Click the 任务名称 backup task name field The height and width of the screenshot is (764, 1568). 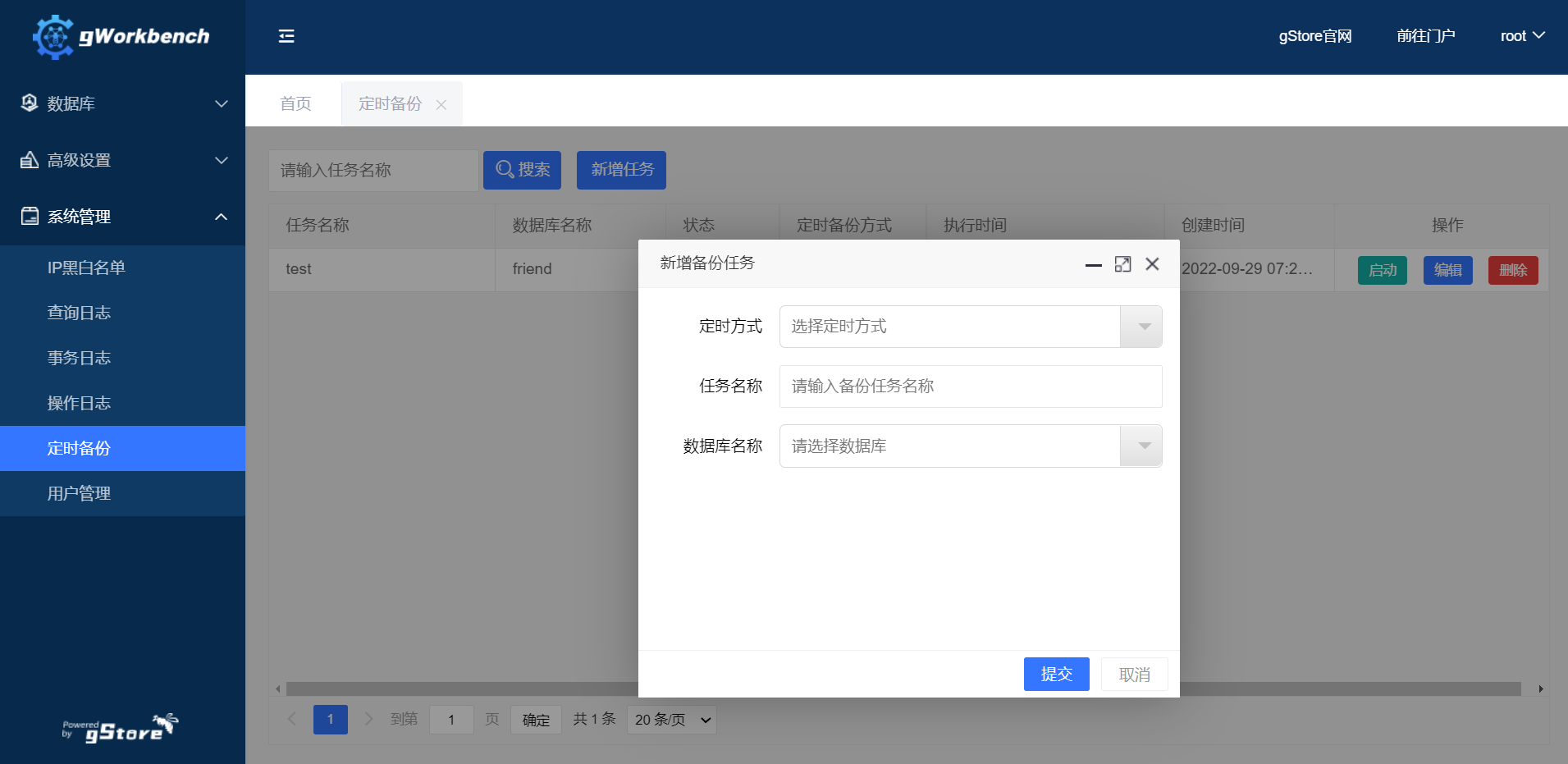click(x=970, y=387)
